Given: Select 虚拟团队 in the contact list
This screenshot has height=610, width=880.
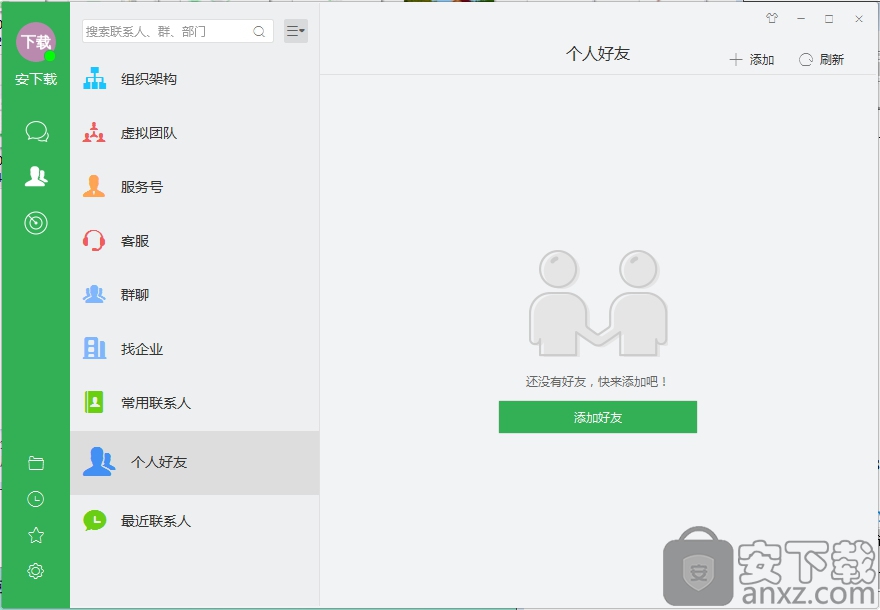Looking at the screenshot, I should pyautogui.click(x=148, y=133).
